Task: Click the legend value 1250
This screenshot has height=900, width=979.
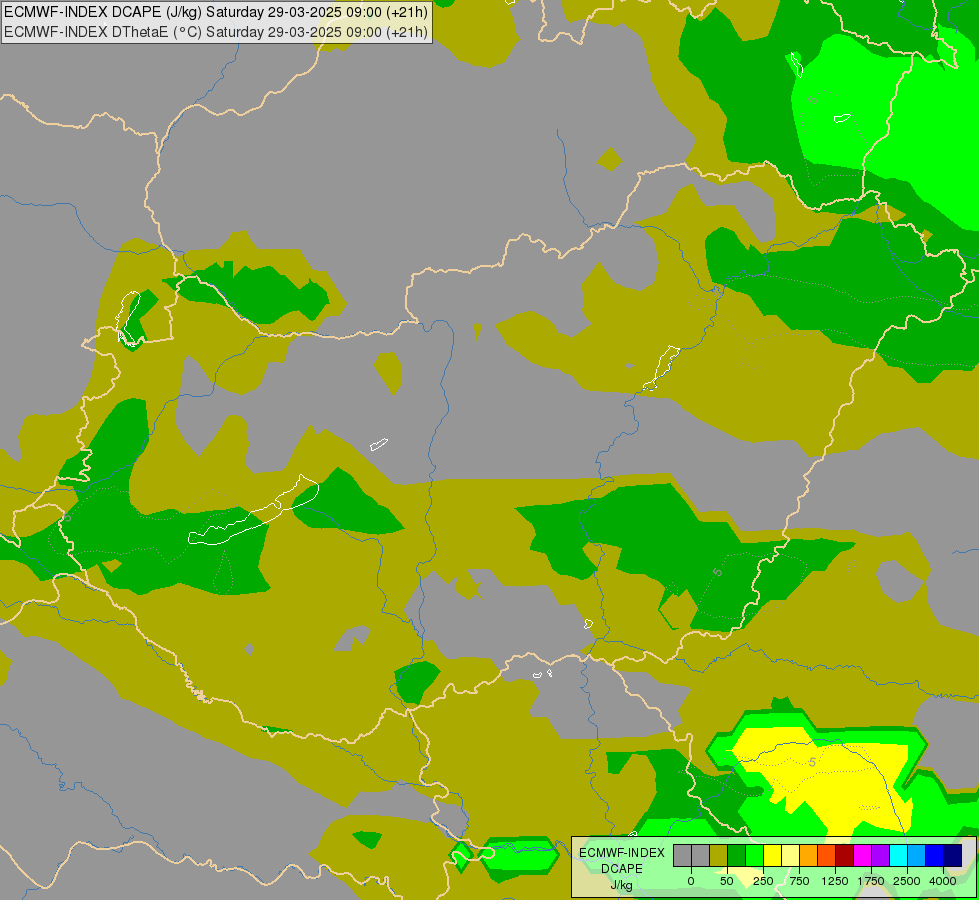Action: point(835,881)
